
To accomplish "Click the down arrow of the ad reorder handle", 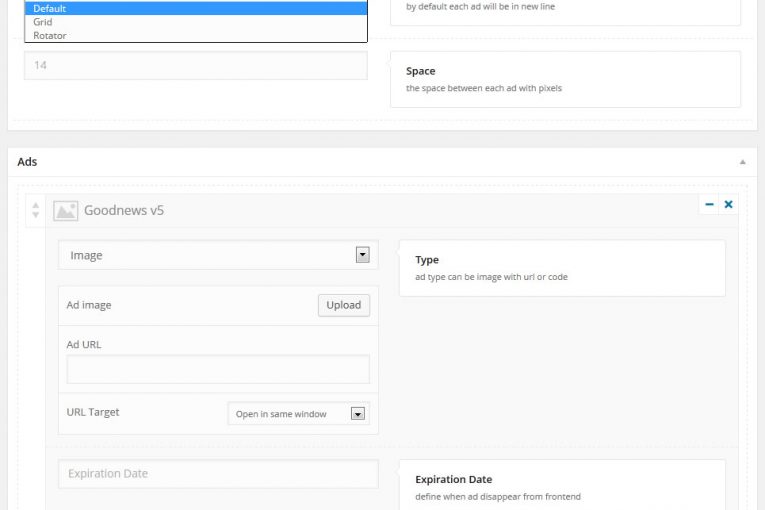I will click(36, 215).
